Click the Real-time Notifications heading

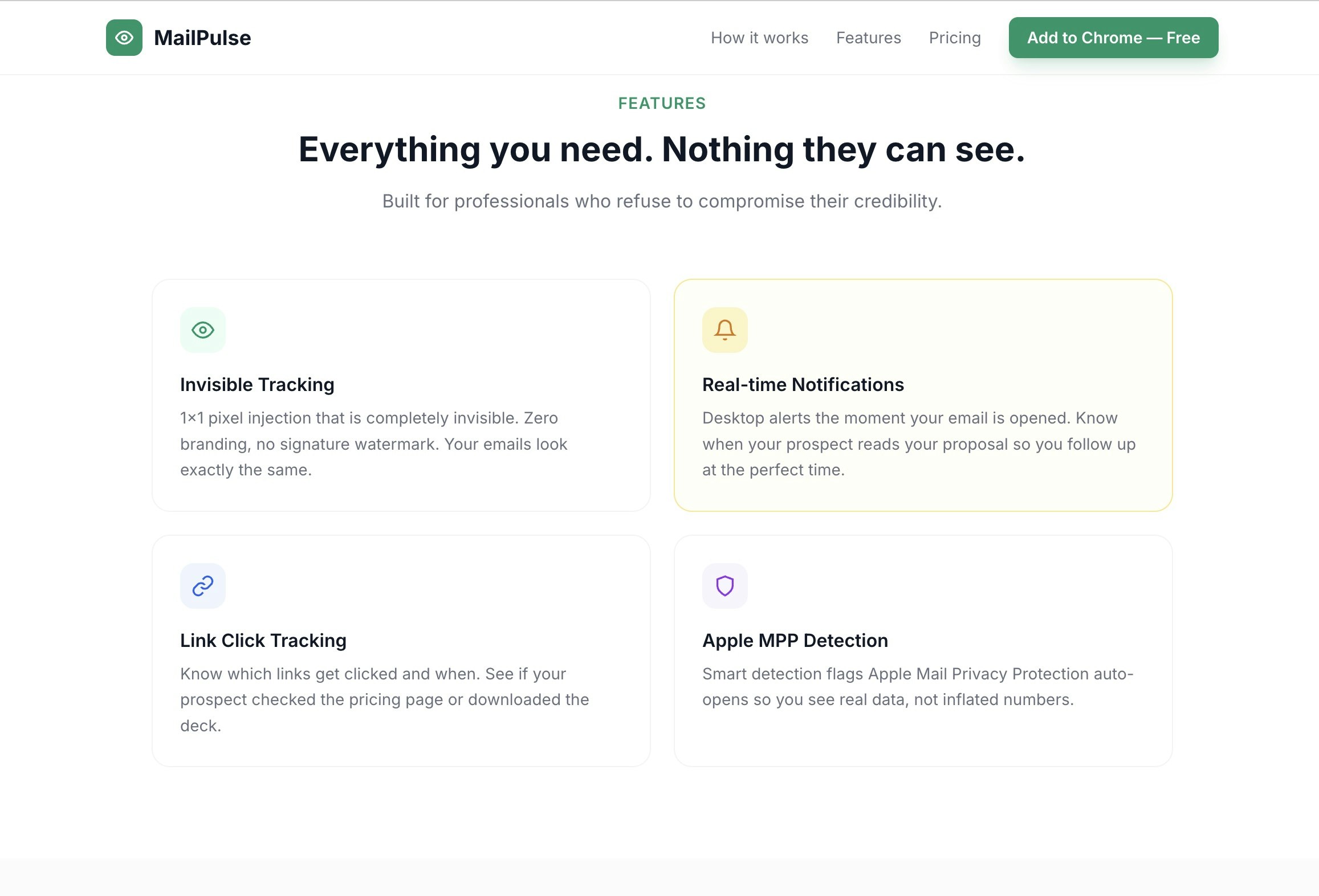pyautogui.click(x=803, y=384)
